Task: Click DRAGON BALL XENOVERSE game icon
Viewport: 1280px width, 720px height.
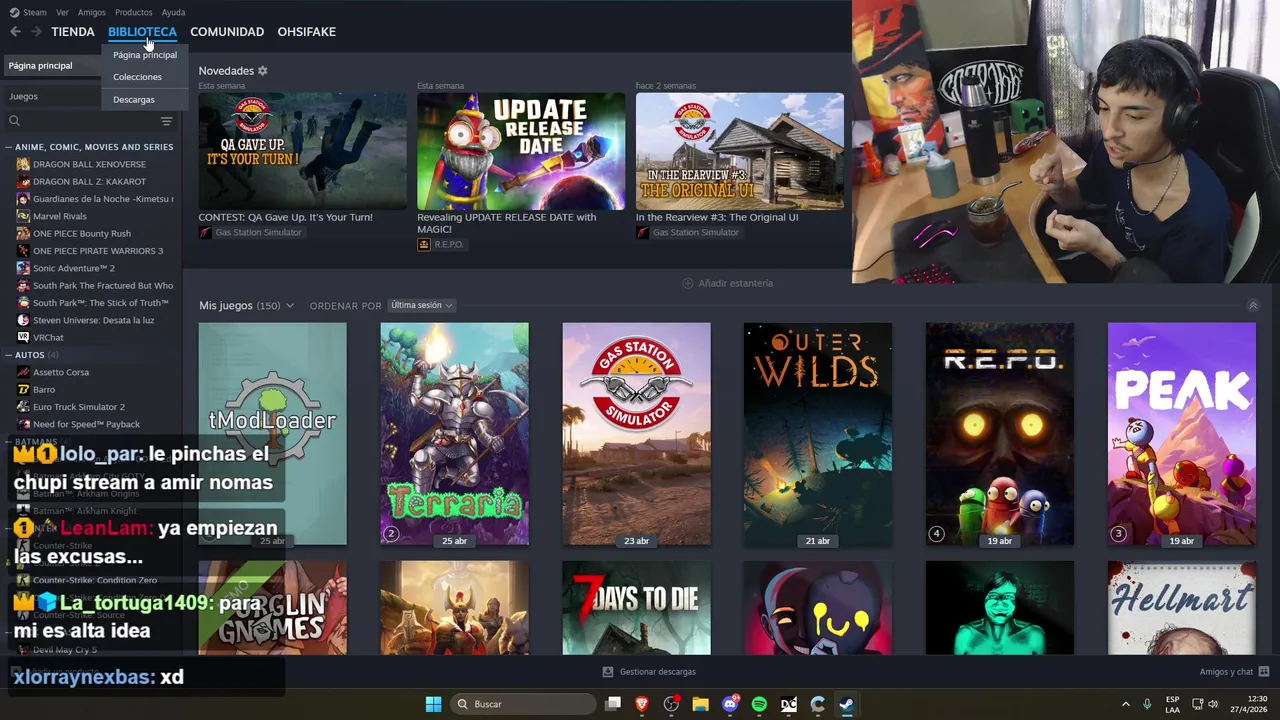Action: (x=23, y=164)
